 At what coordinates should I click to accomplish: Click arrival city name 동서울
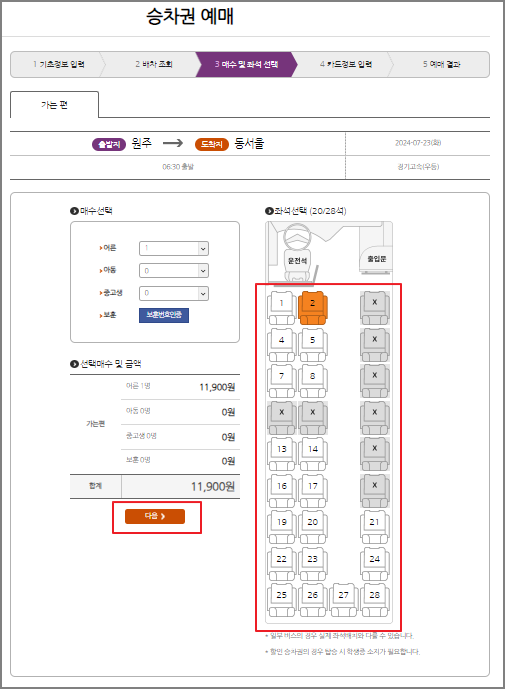(249, 143)
